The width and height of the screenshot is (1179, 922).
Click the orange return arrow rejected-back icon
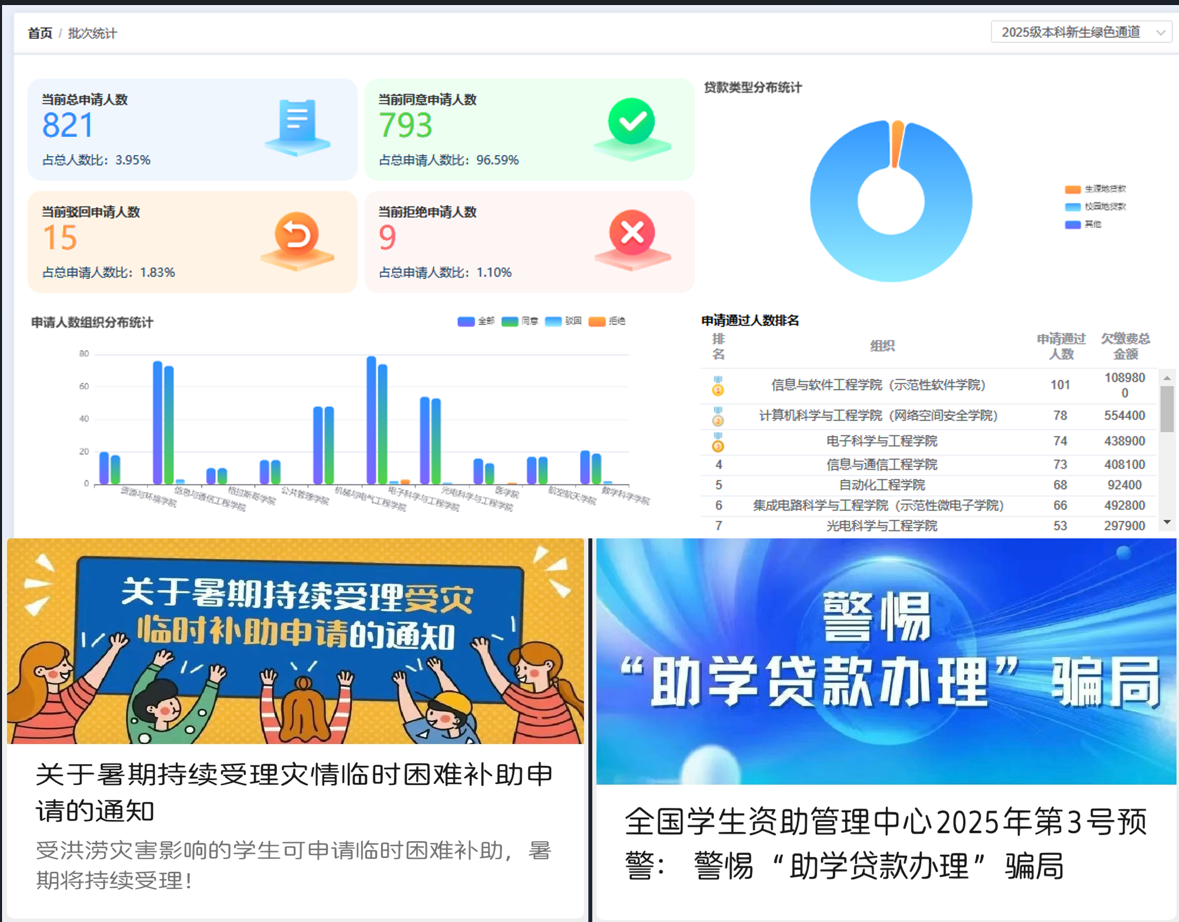click(x=297, y=238)
